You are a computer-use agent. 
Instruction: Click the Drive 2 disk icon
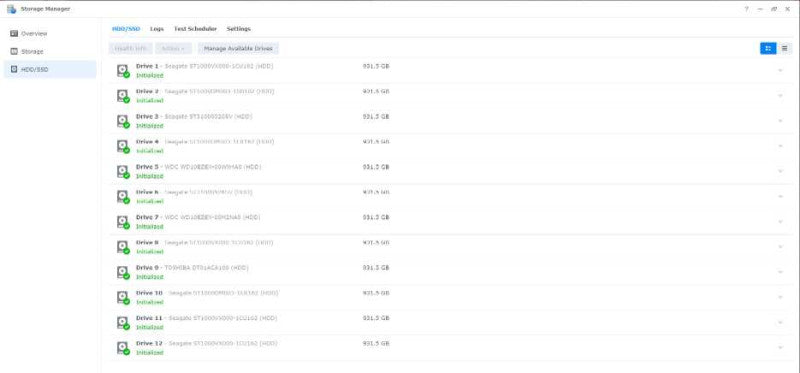pyautogui.click(x=122, y=96)
